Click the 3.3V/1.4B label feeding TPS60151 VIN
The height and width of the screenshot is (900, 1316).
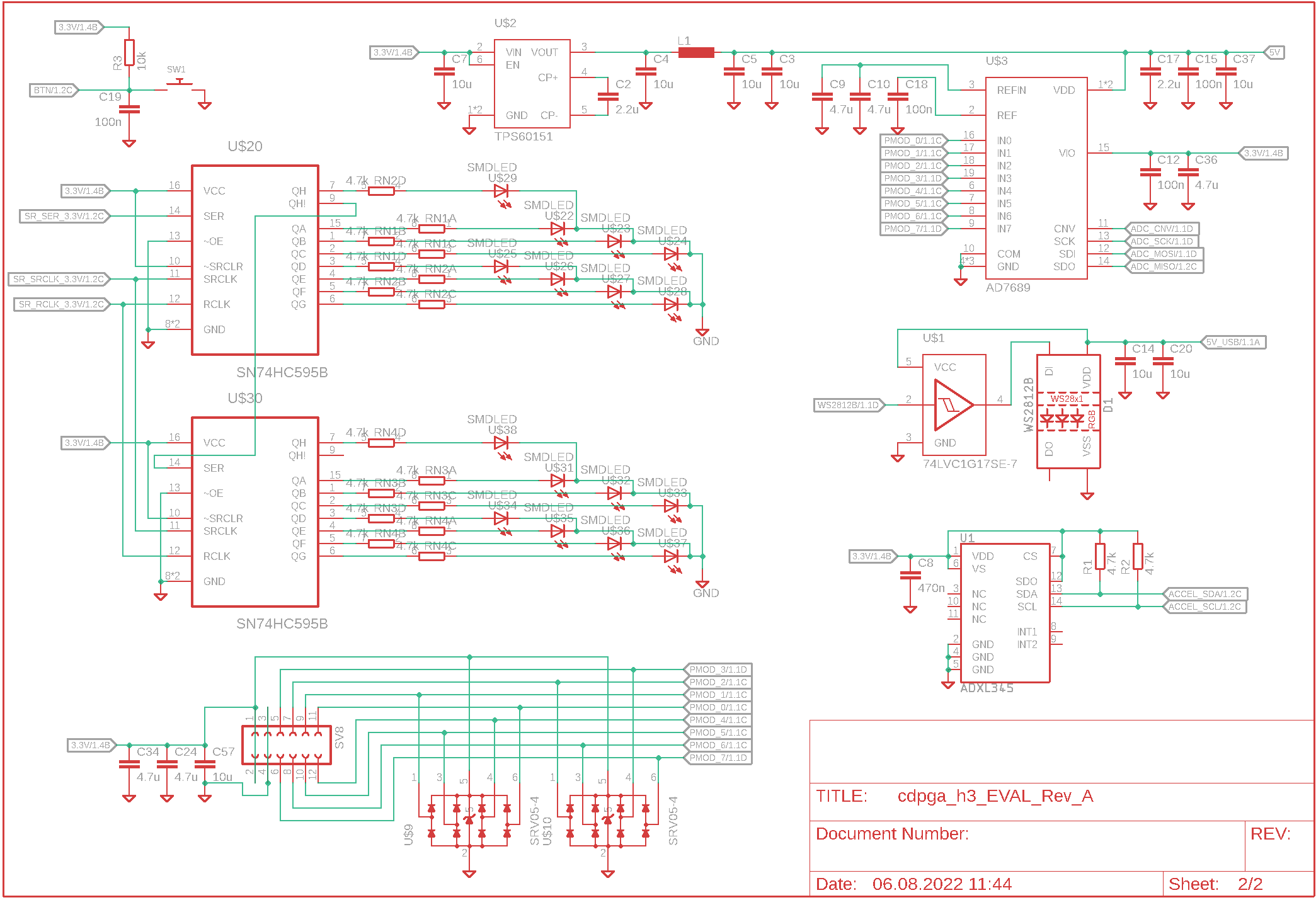point(394,52)
